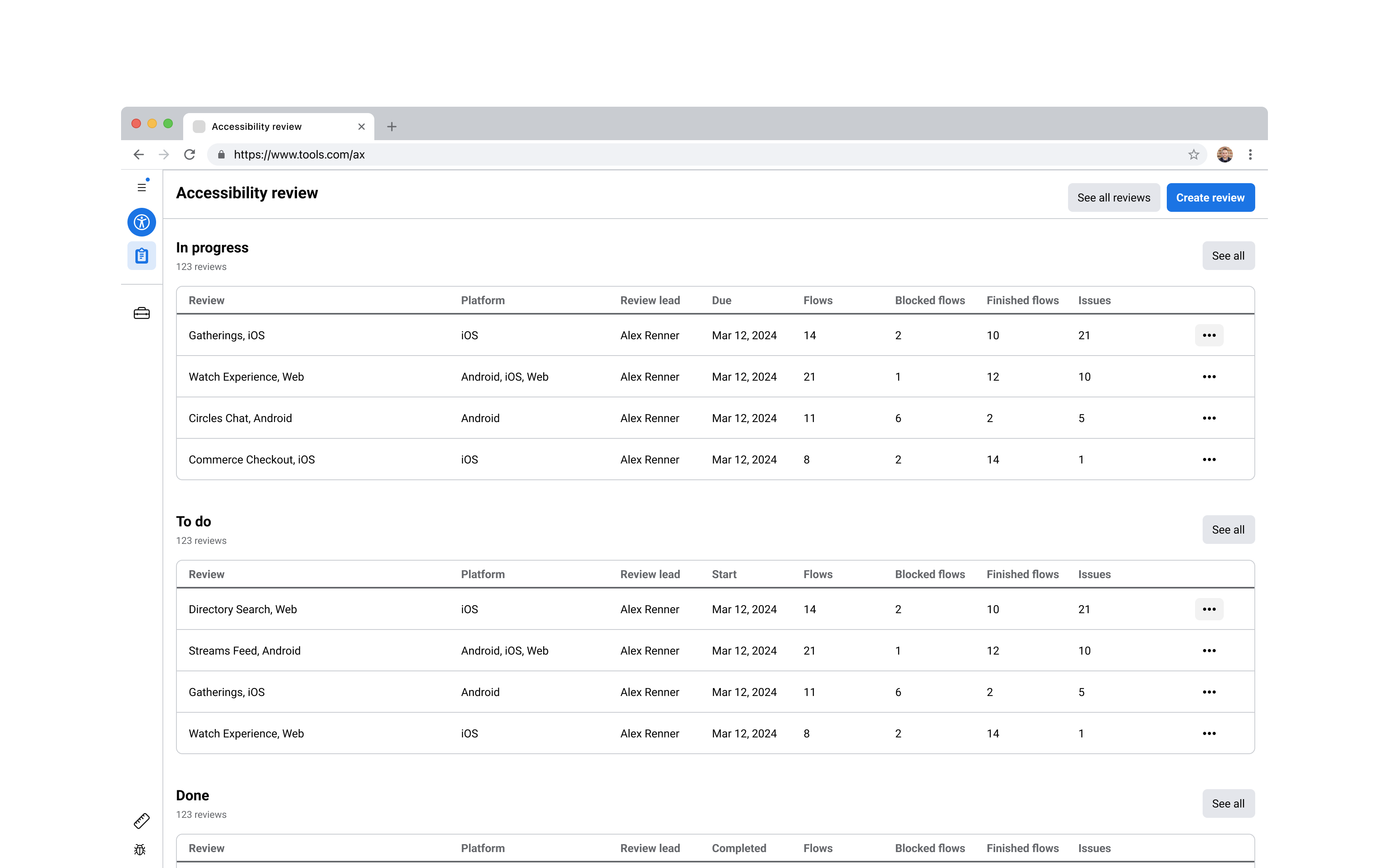
Task: Open more options for Gatherings, iOS in progress
Action: coord(1209,335)
